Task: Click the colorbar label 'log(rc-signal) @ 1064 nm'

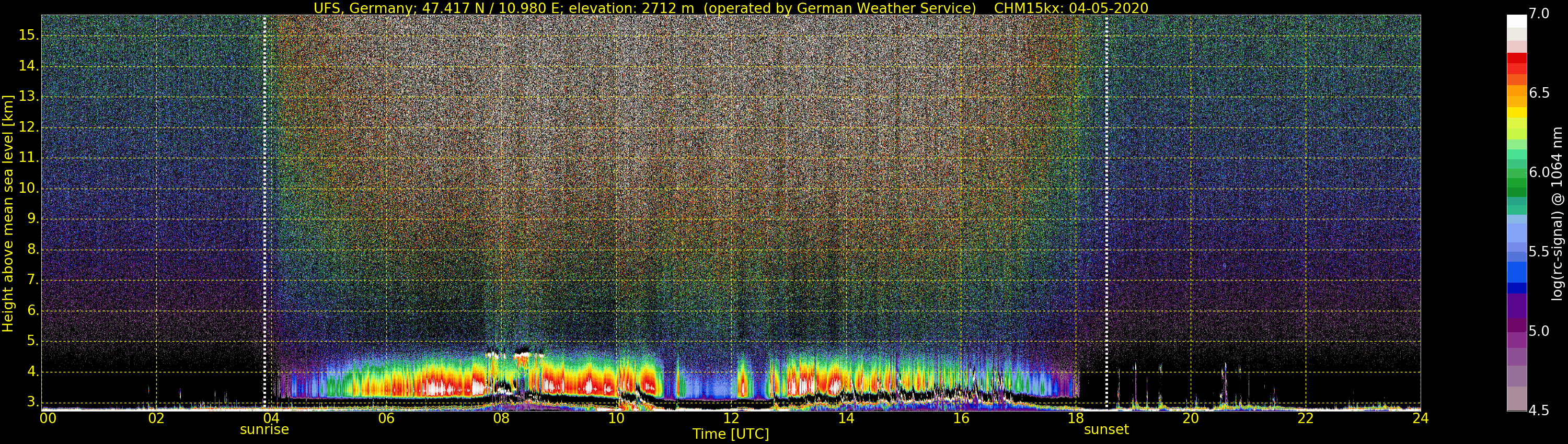Action: tap(1557, 214)
